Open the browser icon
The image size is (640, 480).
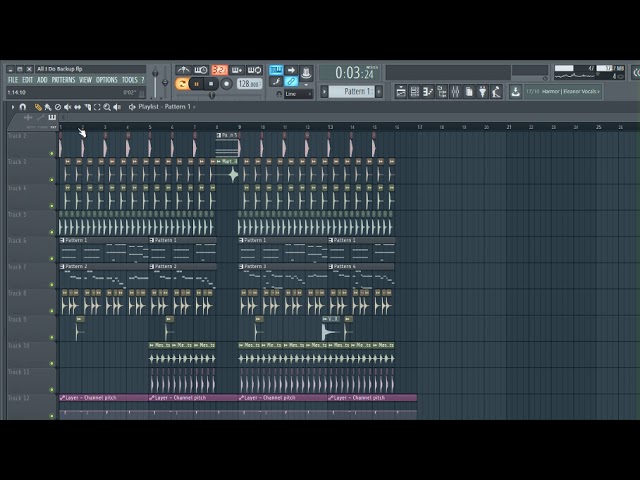coord(442,92)
